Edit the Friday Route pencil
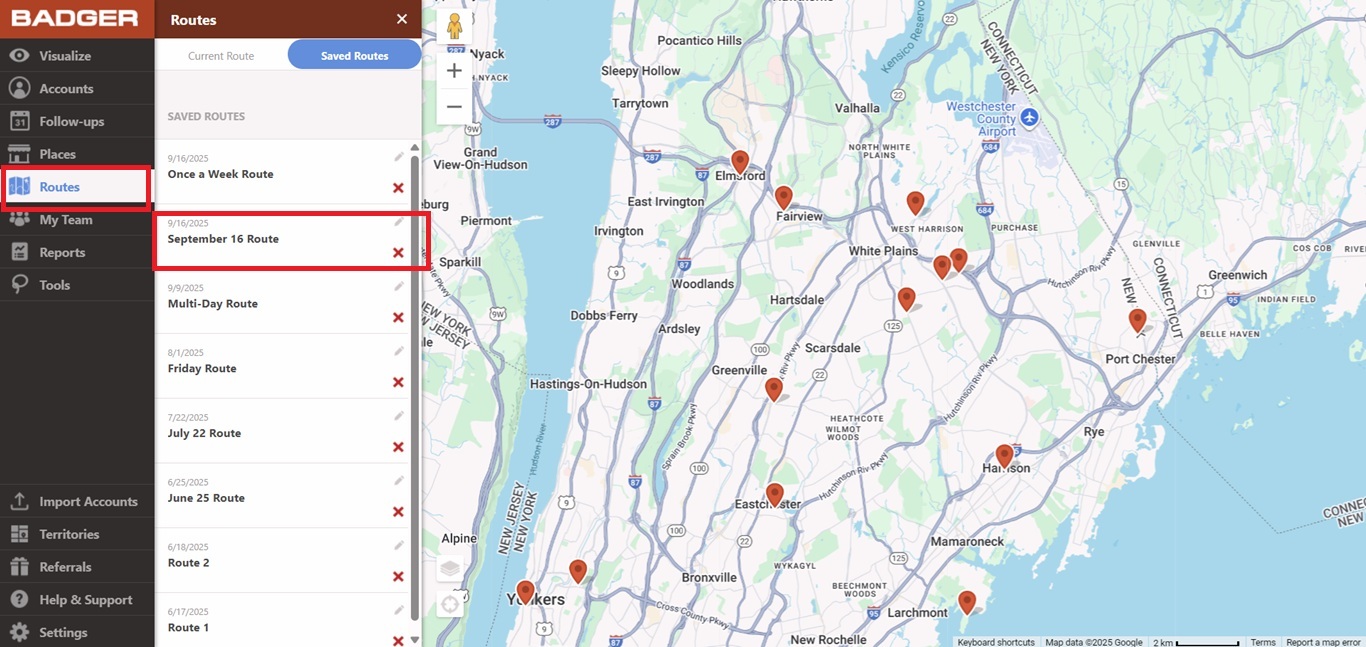 click(399, 351)
